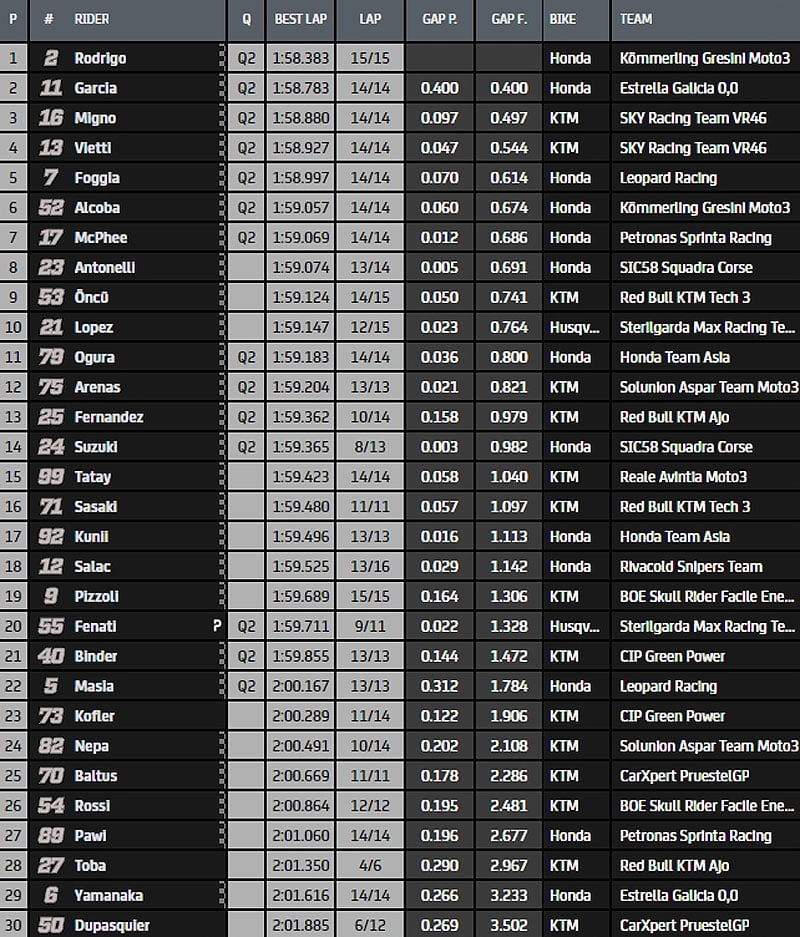Click the Q2 badge in Masia's row
The image size is (800, 937).
[246, 686]
